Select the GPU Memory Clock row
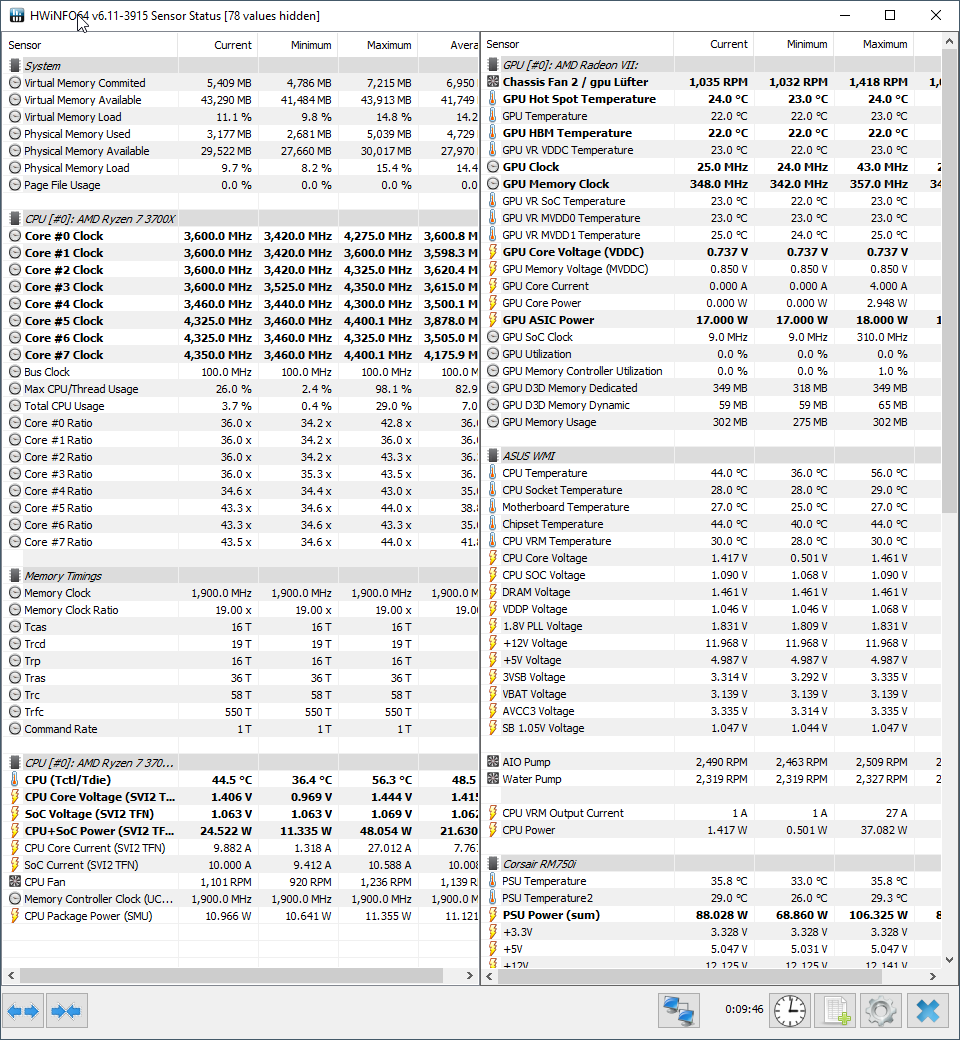Viewport: 960px width, 1040px height. (711, 184)
